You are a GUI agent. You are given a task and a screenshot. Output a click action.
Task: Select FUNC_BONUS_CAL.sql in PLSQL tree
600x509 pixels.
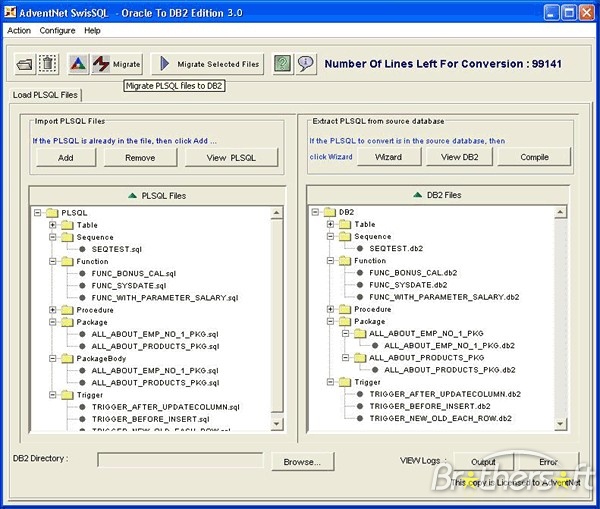(134, 274)
